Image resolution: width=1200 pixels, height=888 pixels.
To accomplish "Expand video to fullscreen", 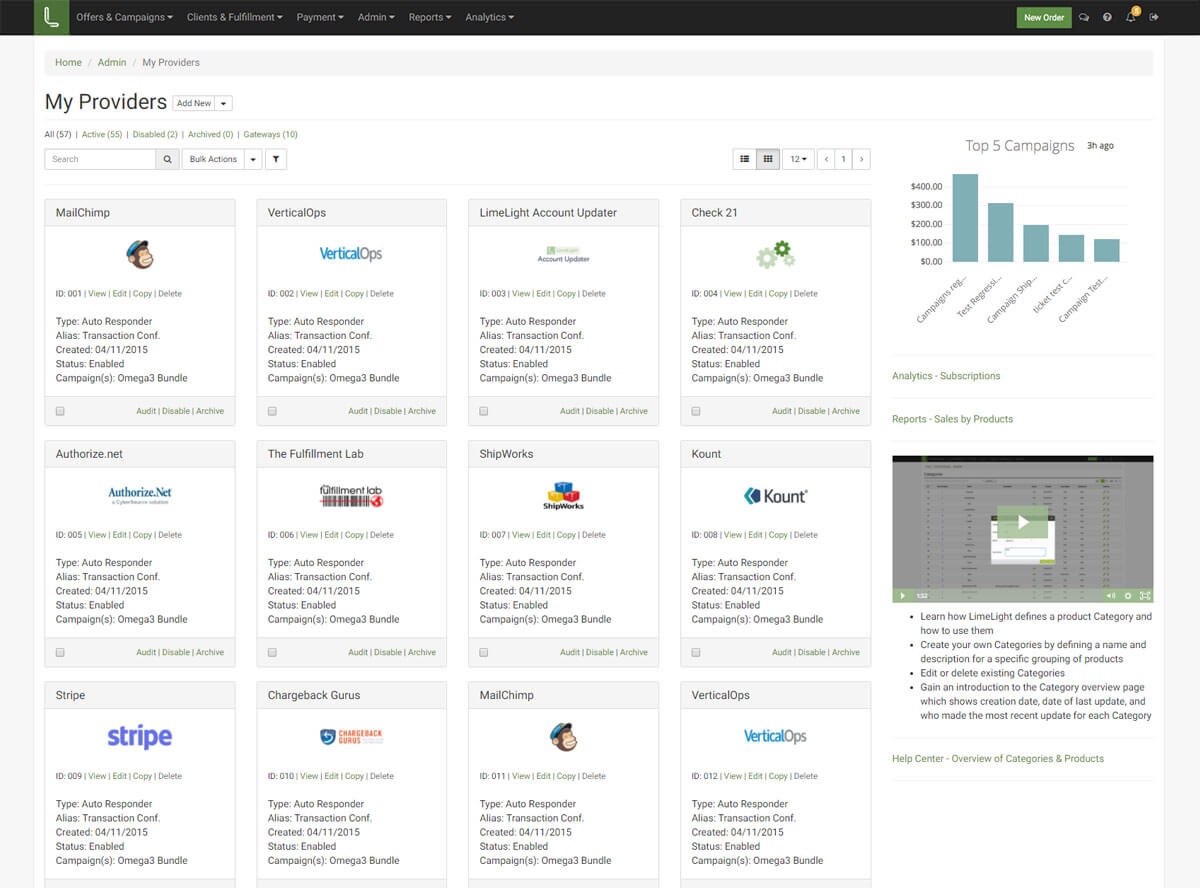I will [x=1145, y=596].
